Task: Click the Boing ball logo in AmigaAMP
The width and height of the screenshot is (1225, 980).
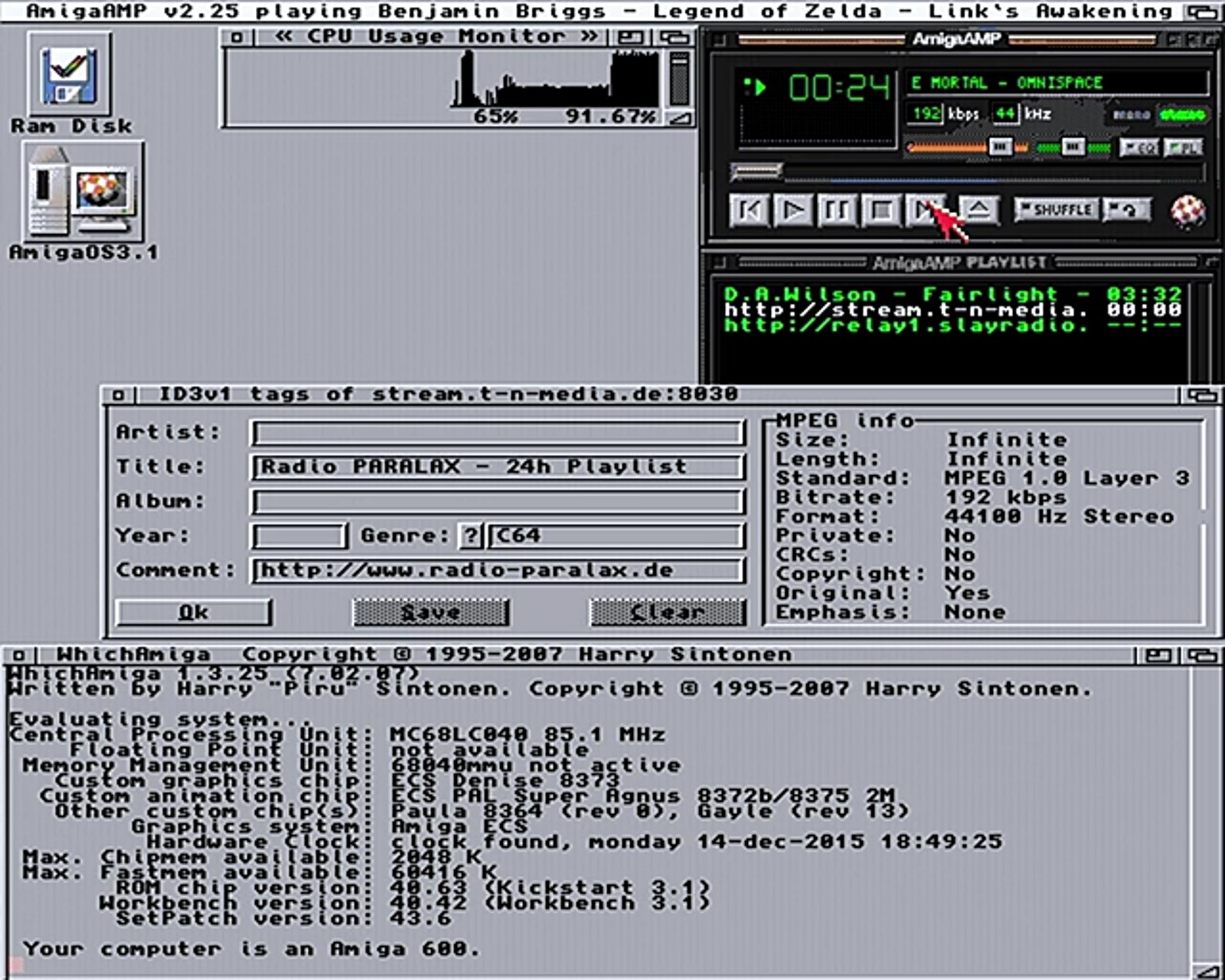Action: [x=1188, y=211]
